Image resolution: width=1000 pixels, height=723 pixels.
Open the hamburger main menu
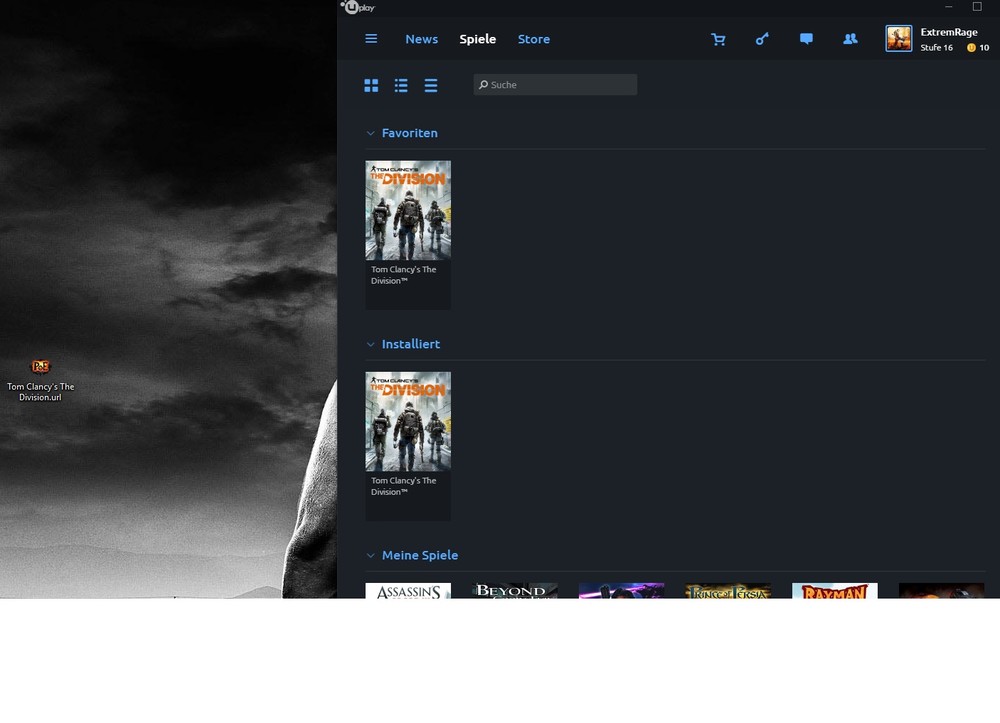coord(371,39)
